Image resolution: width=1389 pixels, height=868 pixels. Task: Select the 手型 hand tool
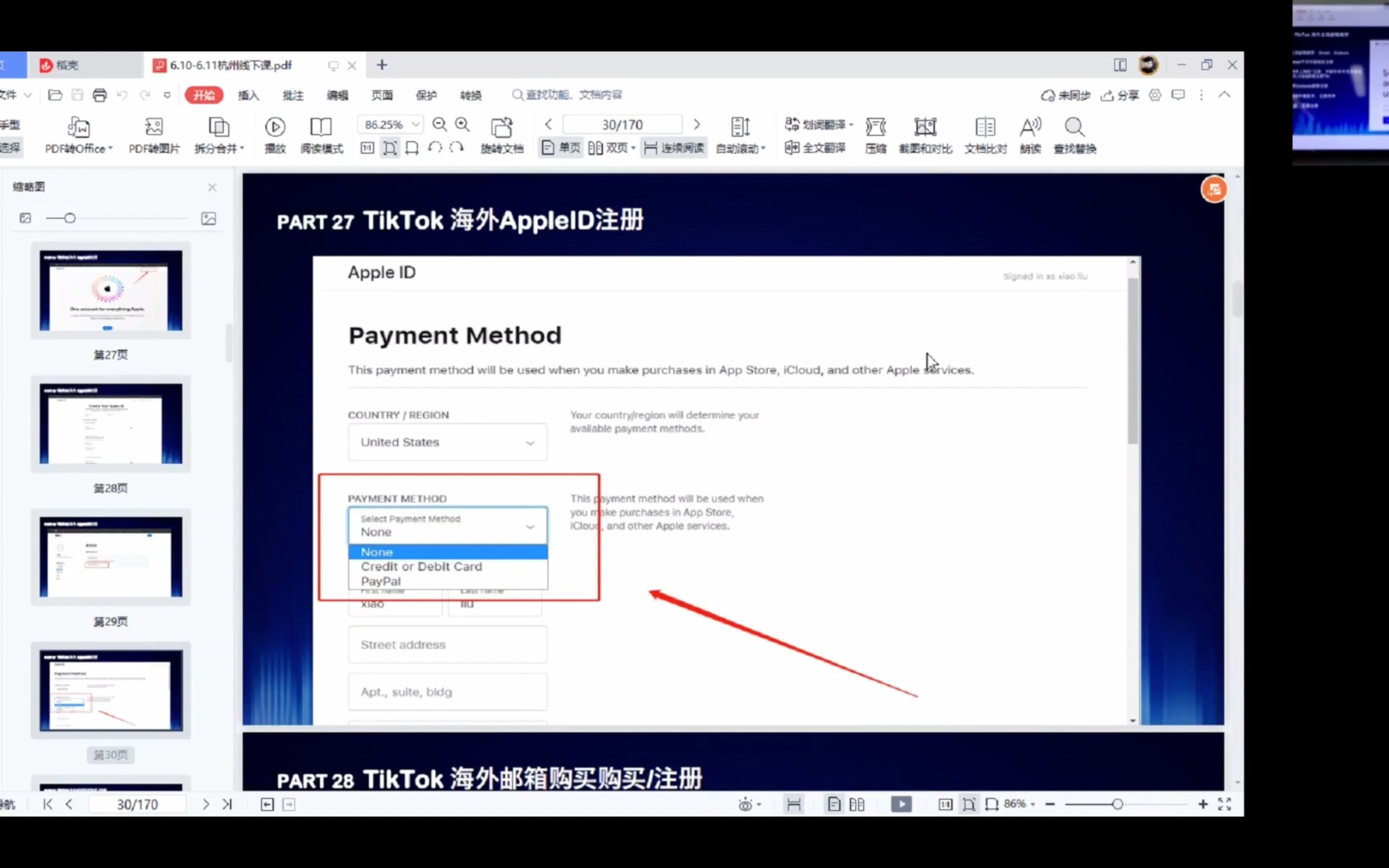10,125
